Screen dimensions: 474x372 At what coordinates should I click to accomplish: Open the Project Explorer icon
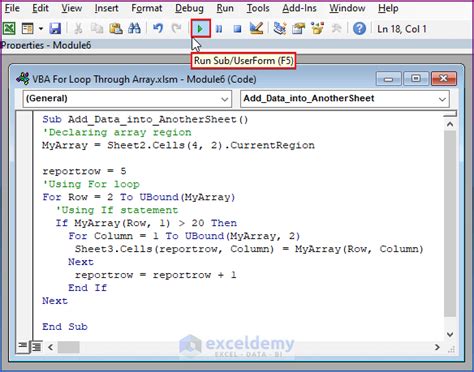pos(280,29)
